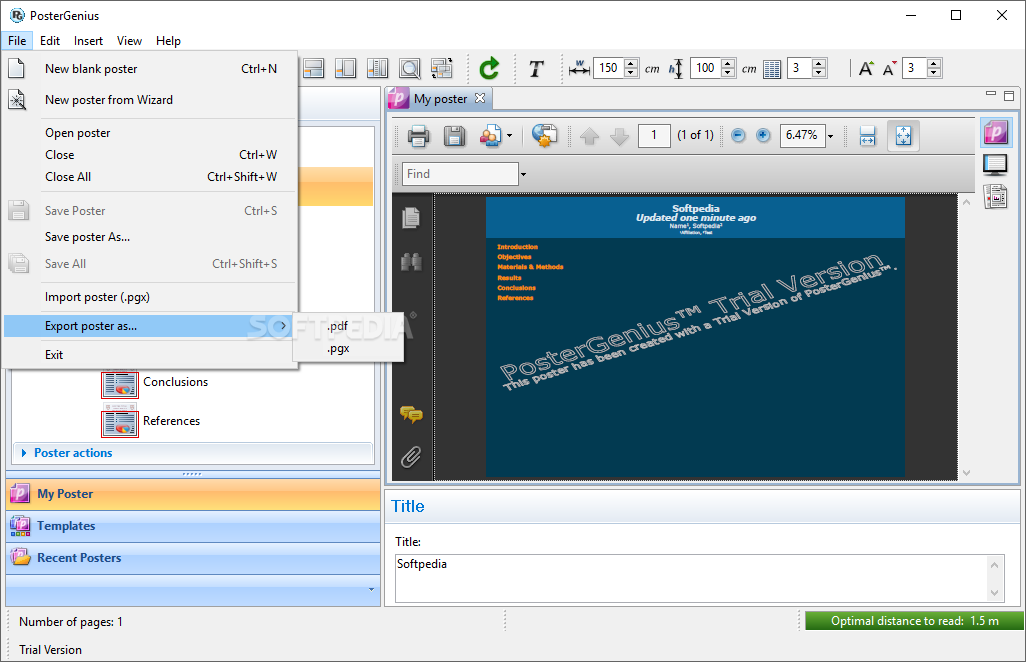Open the Recent Posters pane
The width and height of the screenshot is (1026, 662).
(193, 558)
